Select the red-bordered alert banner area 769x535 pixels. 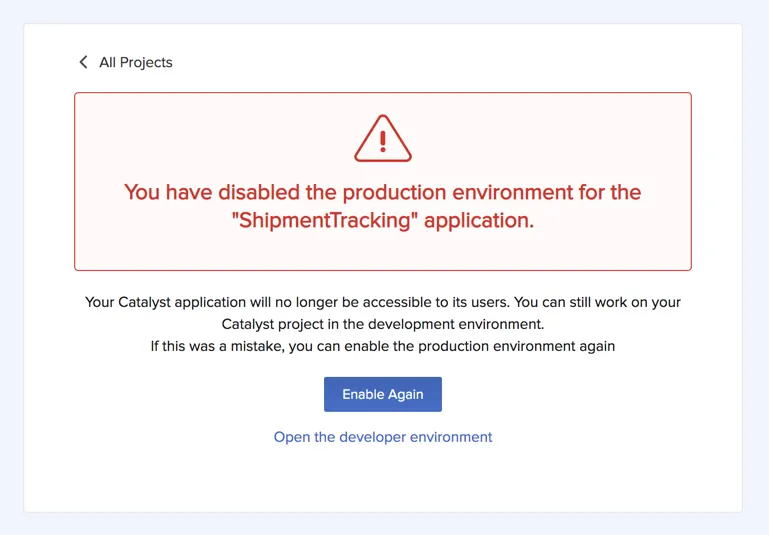coord(383,181)
